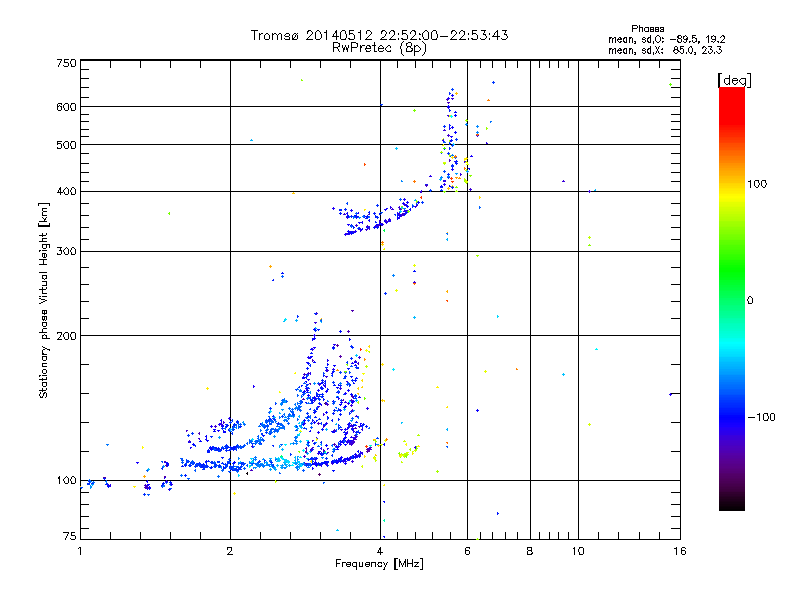Click the 'Stationary phase Virtual Height [km]' axis label

click(44, 301)
